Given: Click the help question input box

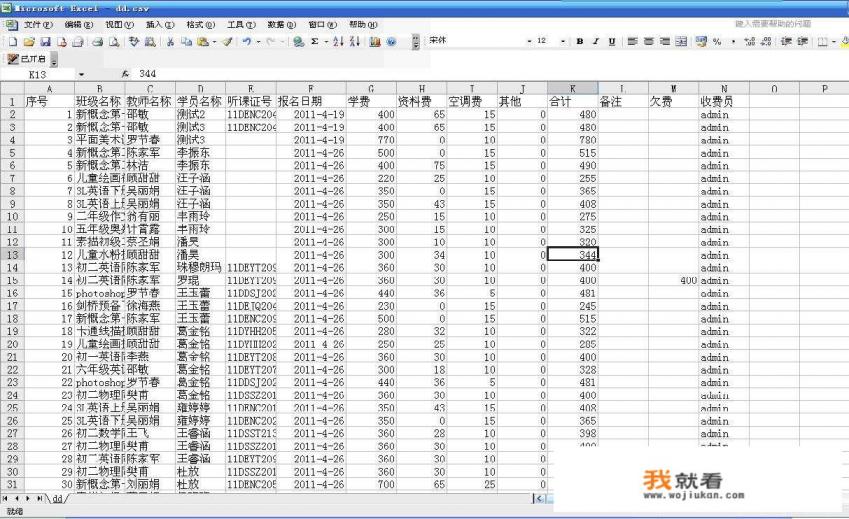Looking at the screenshot, I should 774,24.
